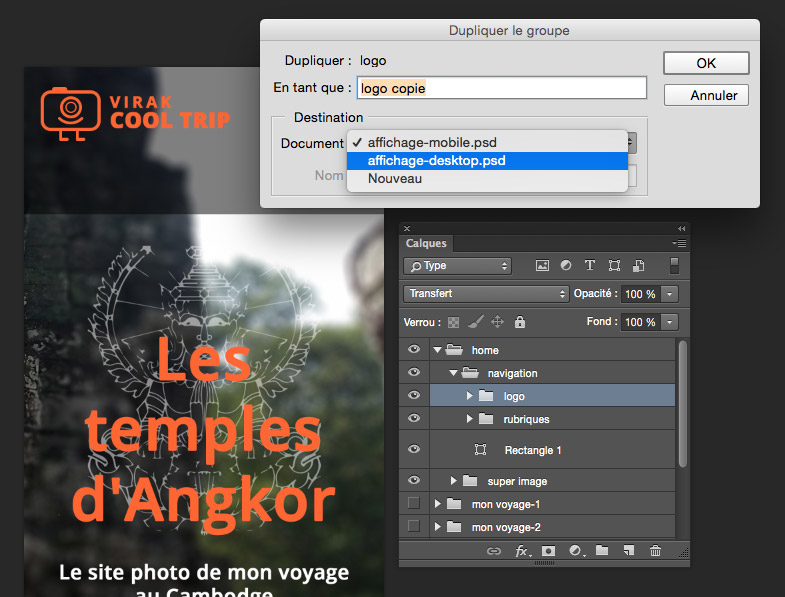Click the Fond value field
The width and height of the screenshot is (785, 597).
coord(640,322)
